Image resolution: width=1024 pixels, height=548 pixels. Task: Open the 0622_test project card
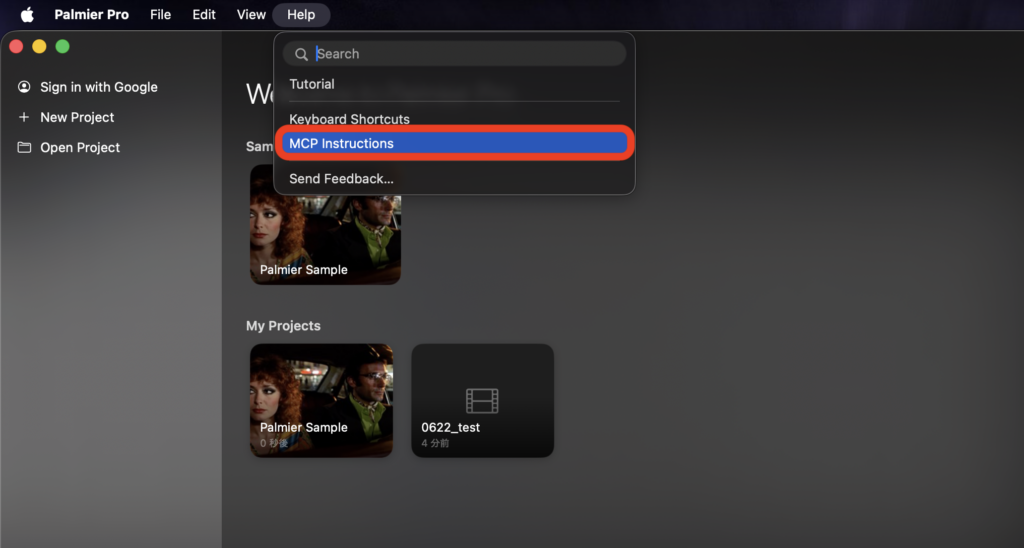click(x=483, y=400)
